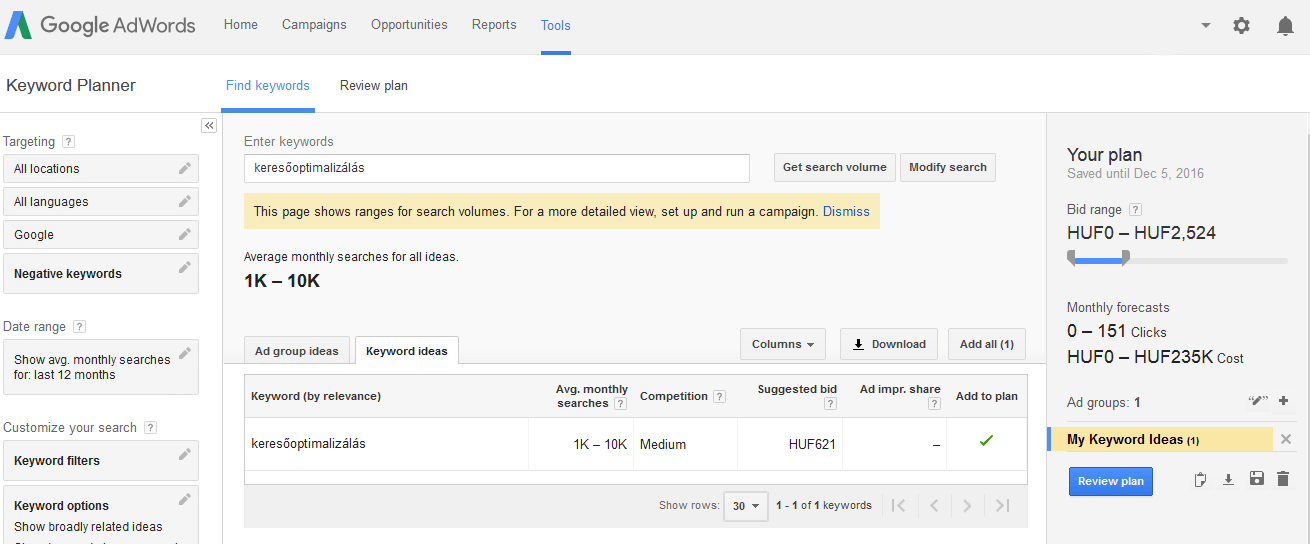Edit ad group keywords pencil icon
Image resolution: width=1310 pixels, height=544 pixels.
[1258, 401]
